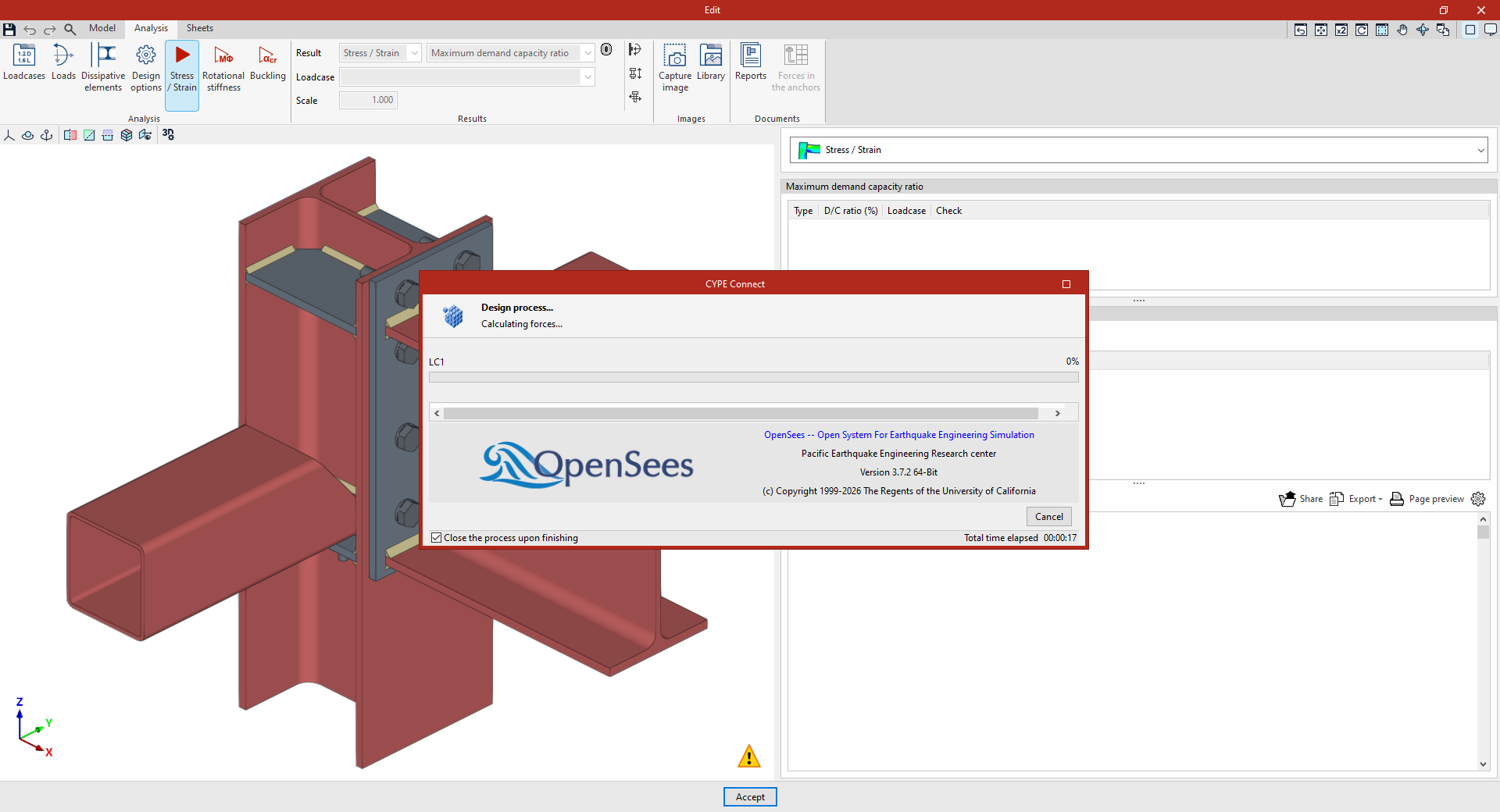
Task: Click the anchor icon in the view toolbar
Action: [x=47, y=135]
